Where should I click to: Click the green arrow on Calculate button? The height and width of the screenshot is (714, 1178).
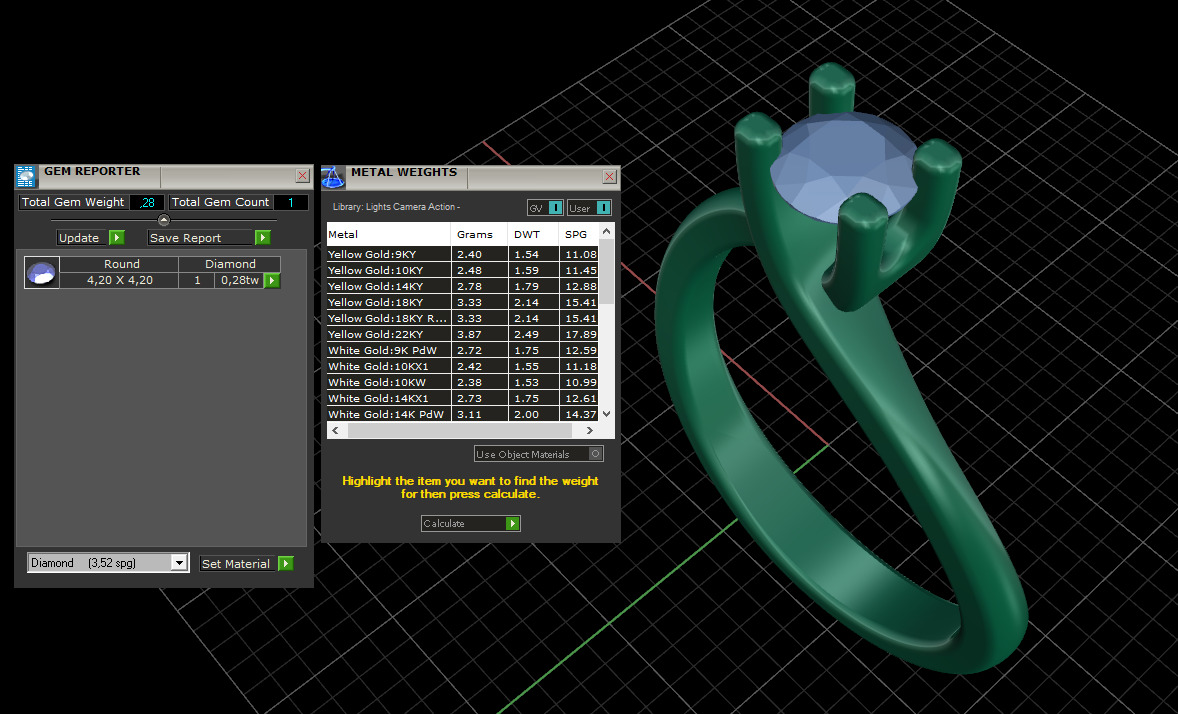tap(512, 523)
